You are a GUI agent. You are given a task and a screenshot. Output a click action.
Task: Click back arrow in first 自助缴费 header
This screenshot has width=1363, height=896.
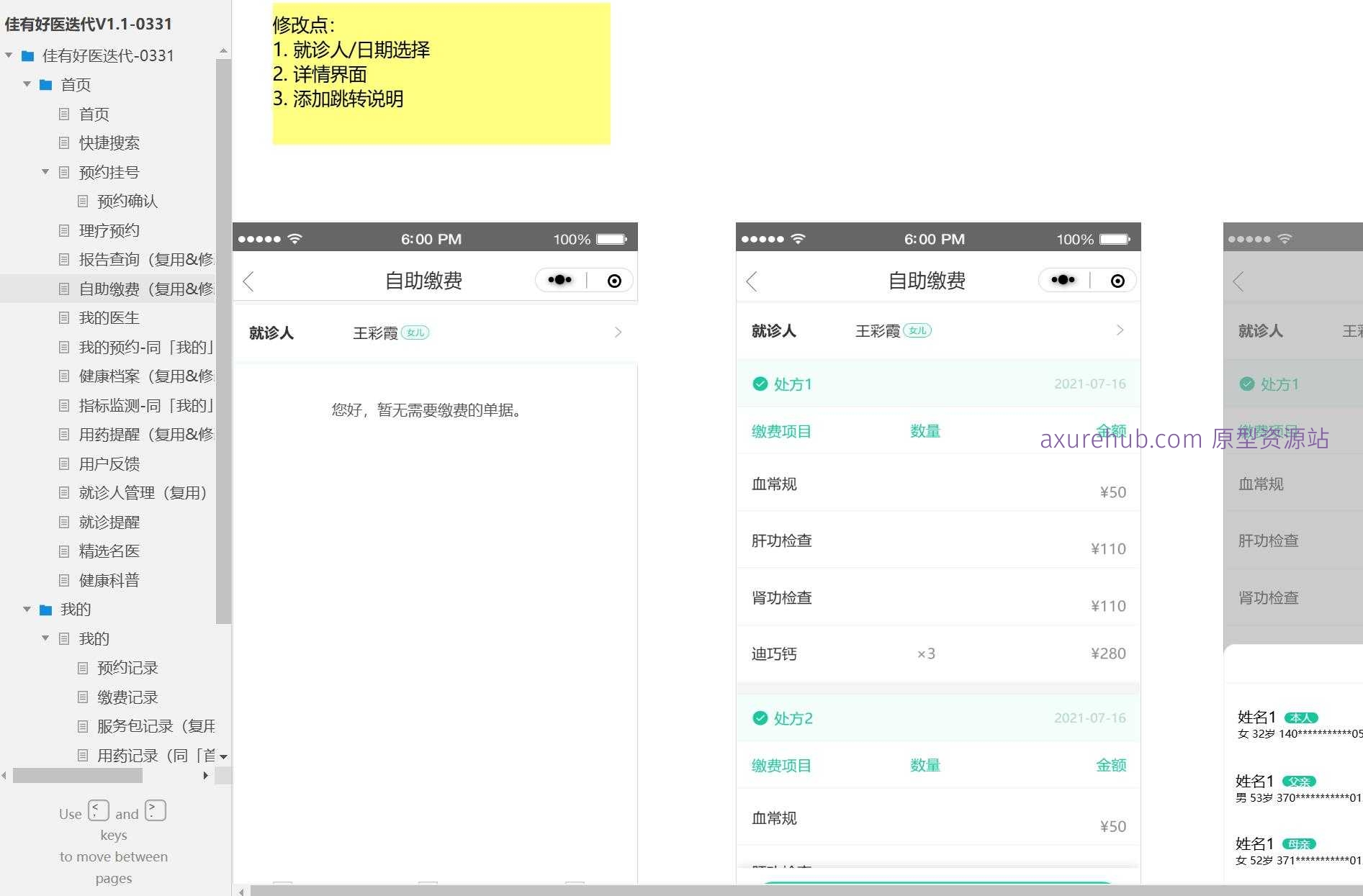coord(249,281)
